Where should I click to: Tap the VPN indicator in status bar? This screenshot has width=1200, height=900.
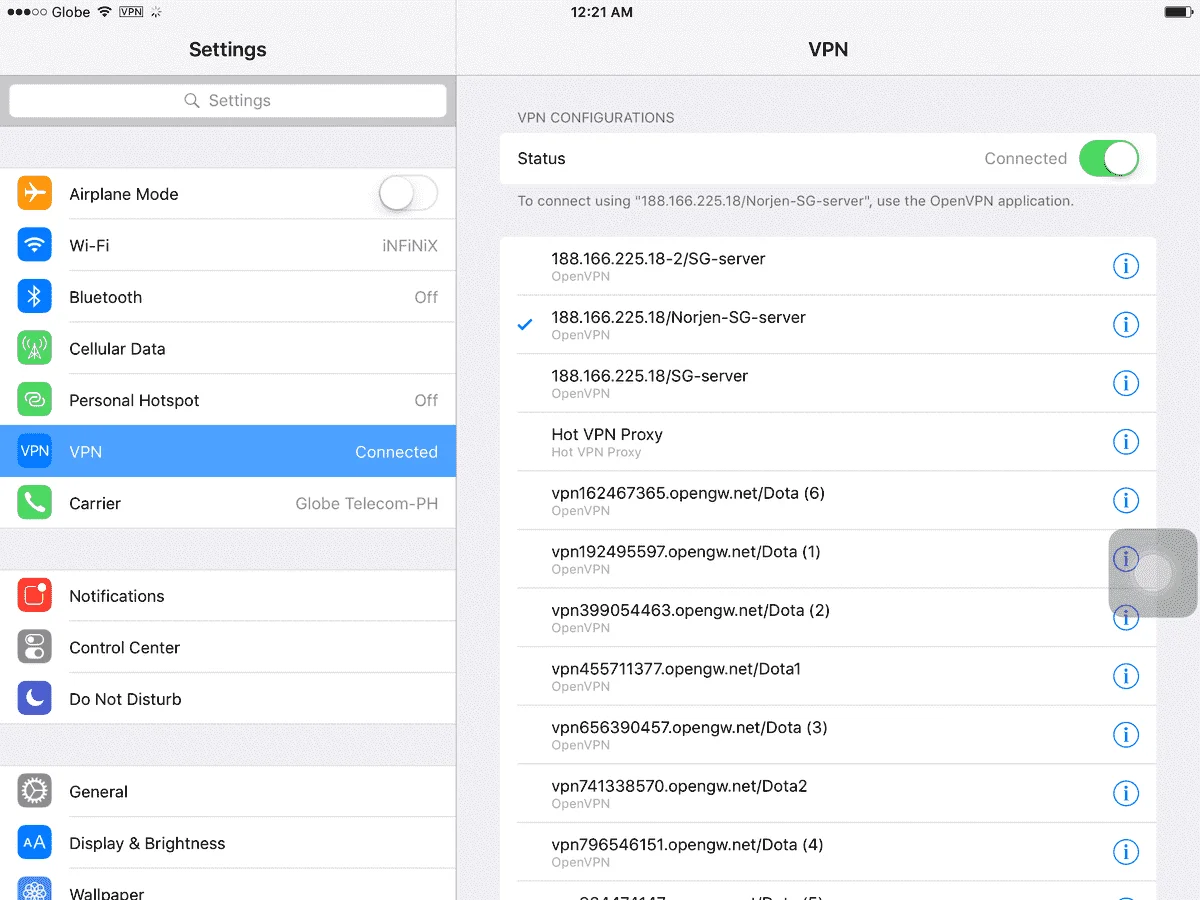tap(130, 12)
